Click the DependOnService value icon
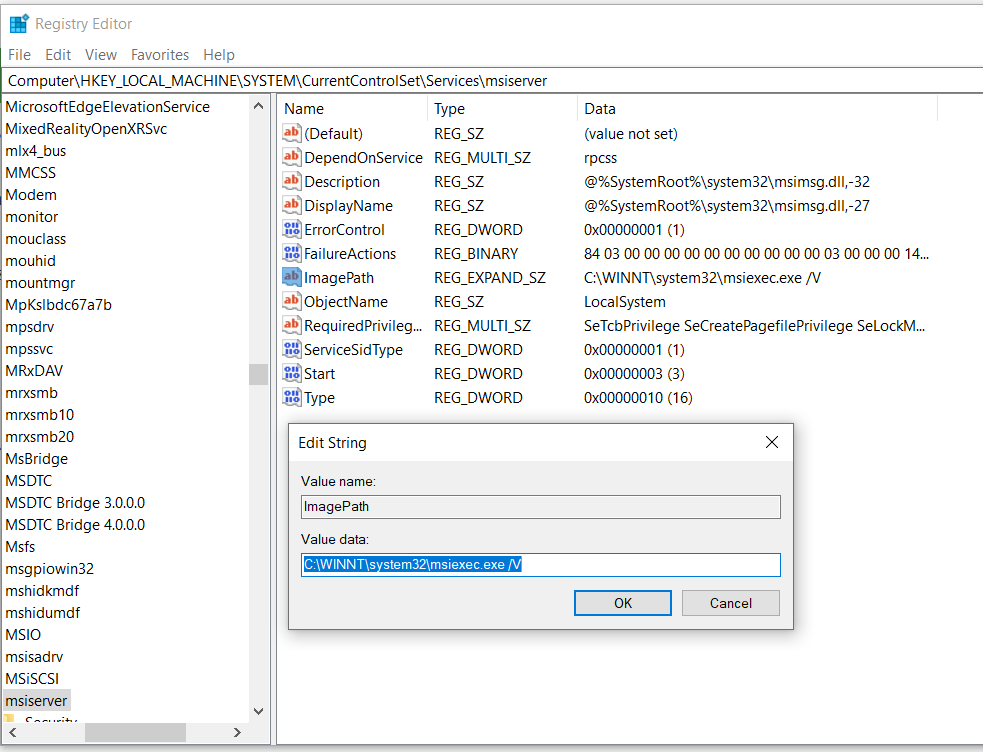Image resolution: width=983 pixels, height=752 pixels. pyautogui.click(x=292, y=157)
